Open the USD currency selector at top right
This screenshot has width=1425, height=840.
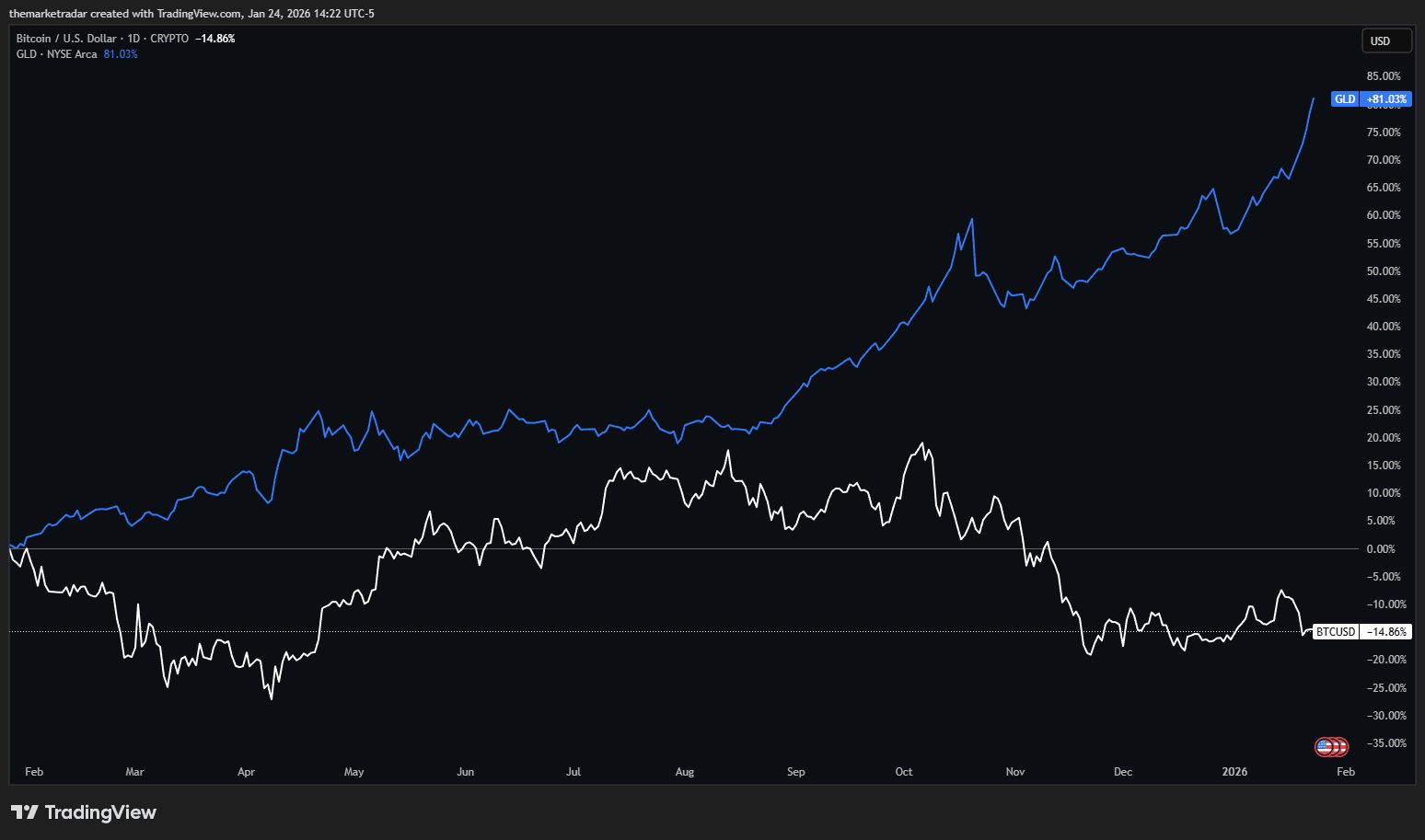pyautogui.click(x=1386, y=40)
